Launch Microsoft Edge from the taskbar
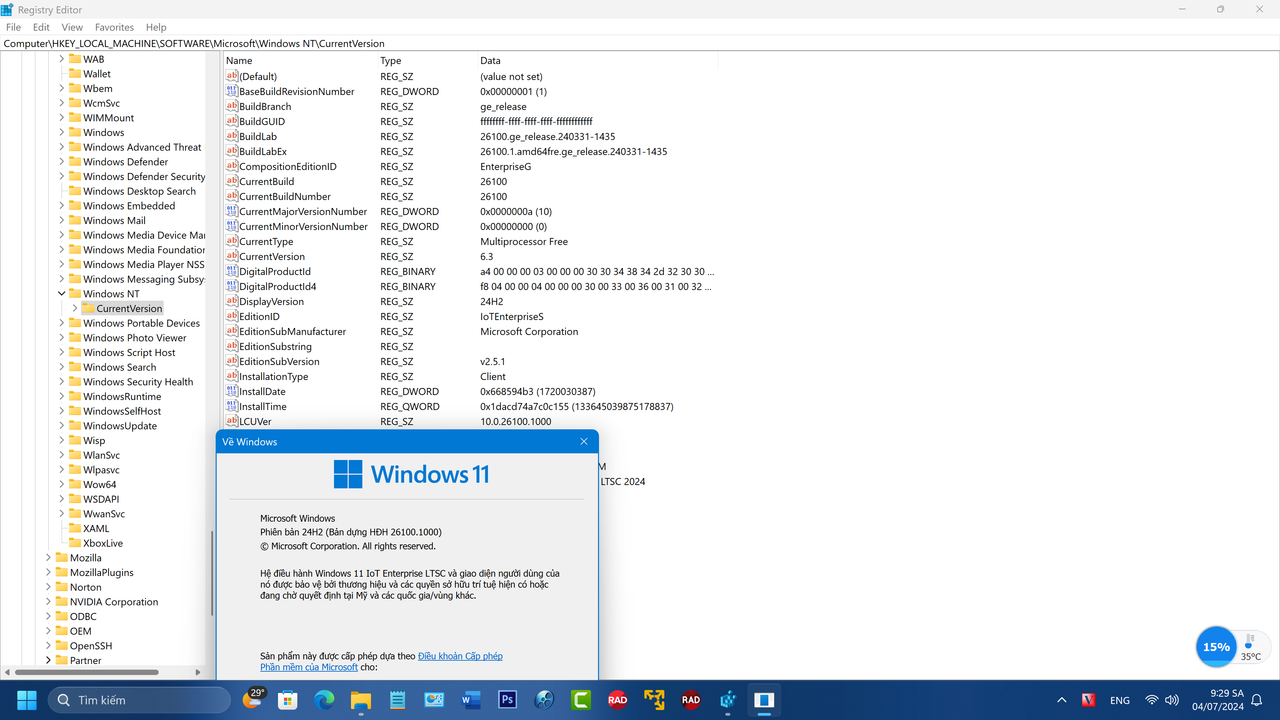The width and height of the screenshot is (1280, 720). [324, 700]
